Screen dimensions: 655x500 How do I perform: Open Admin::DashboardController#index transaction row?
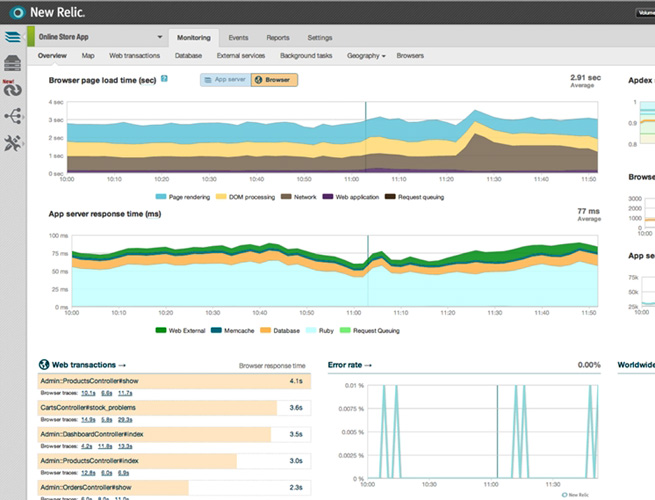tap(174, 434)
